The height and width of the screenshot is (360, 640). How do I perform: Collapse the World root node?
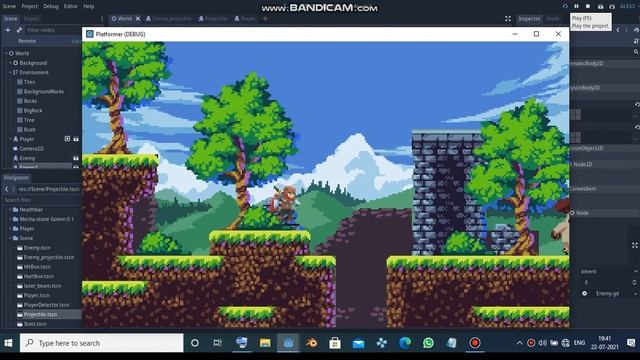click(x=6, y=53)
